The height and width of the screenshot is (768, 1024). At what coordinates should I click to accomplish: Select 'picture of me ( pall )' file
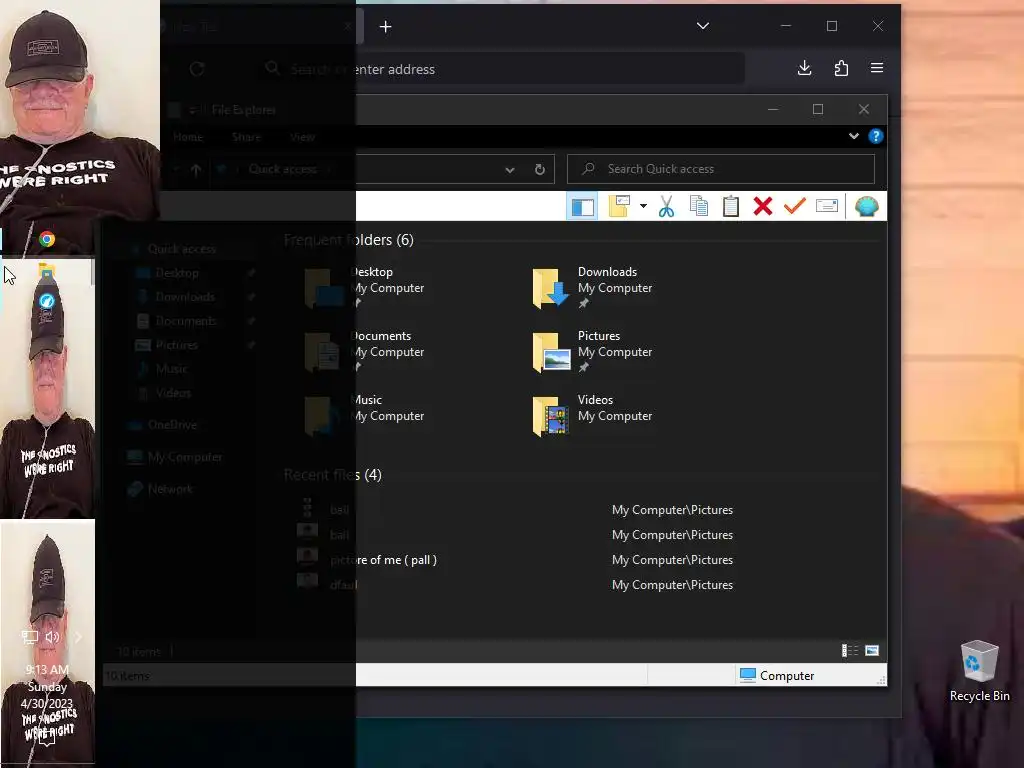coord(383,560)
